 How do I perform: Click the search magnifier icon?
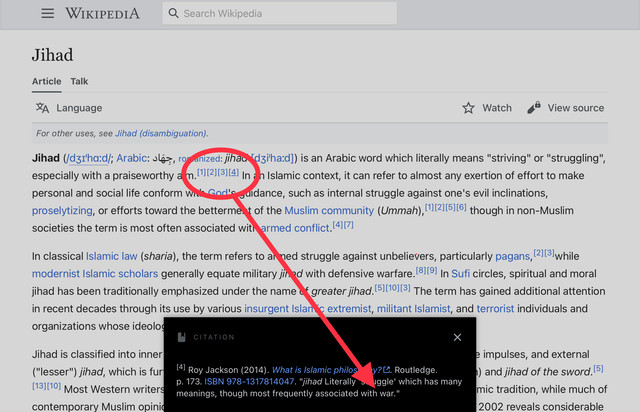(x=173, y=13)
